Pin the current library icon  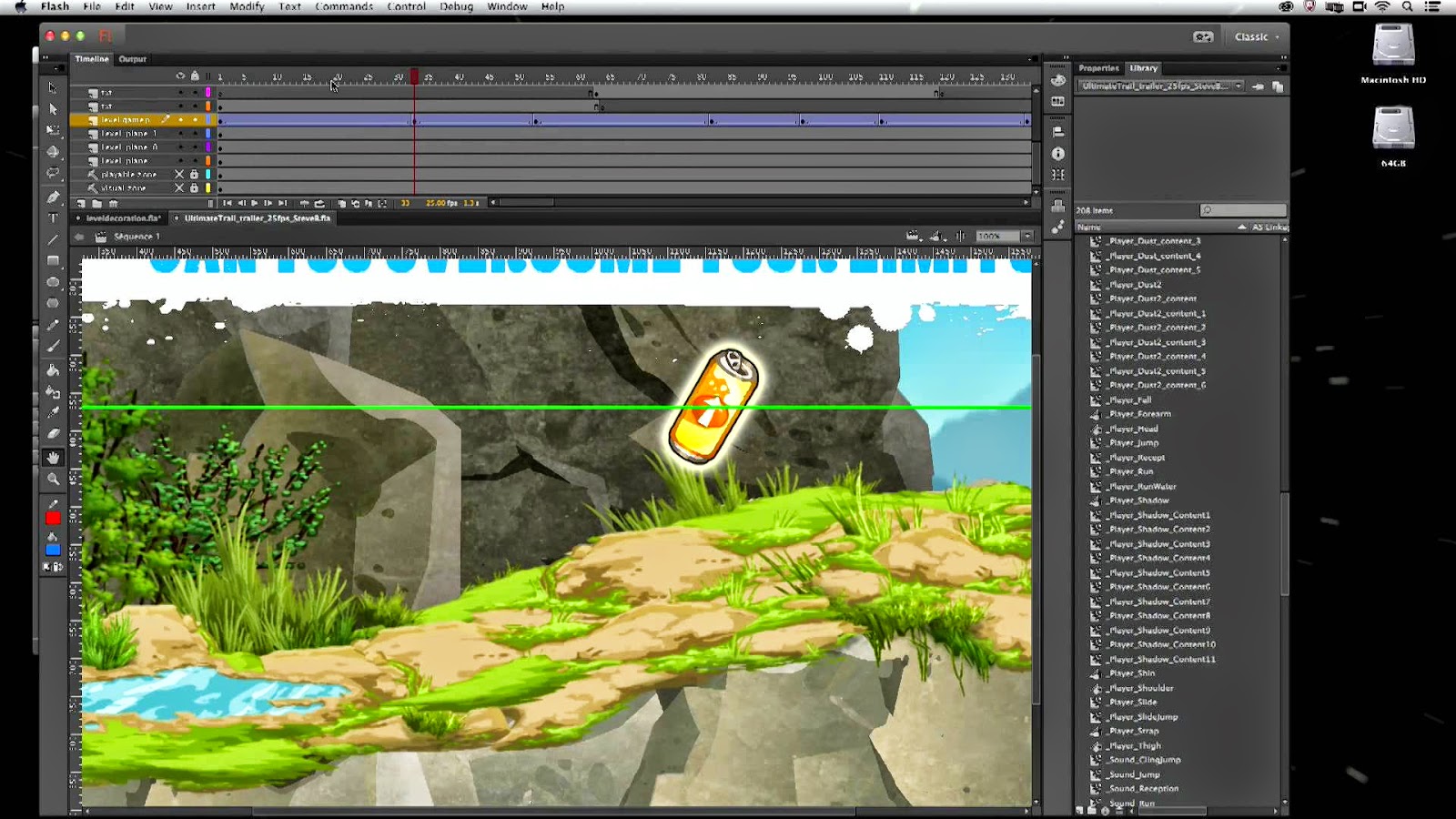(1258, 86)
